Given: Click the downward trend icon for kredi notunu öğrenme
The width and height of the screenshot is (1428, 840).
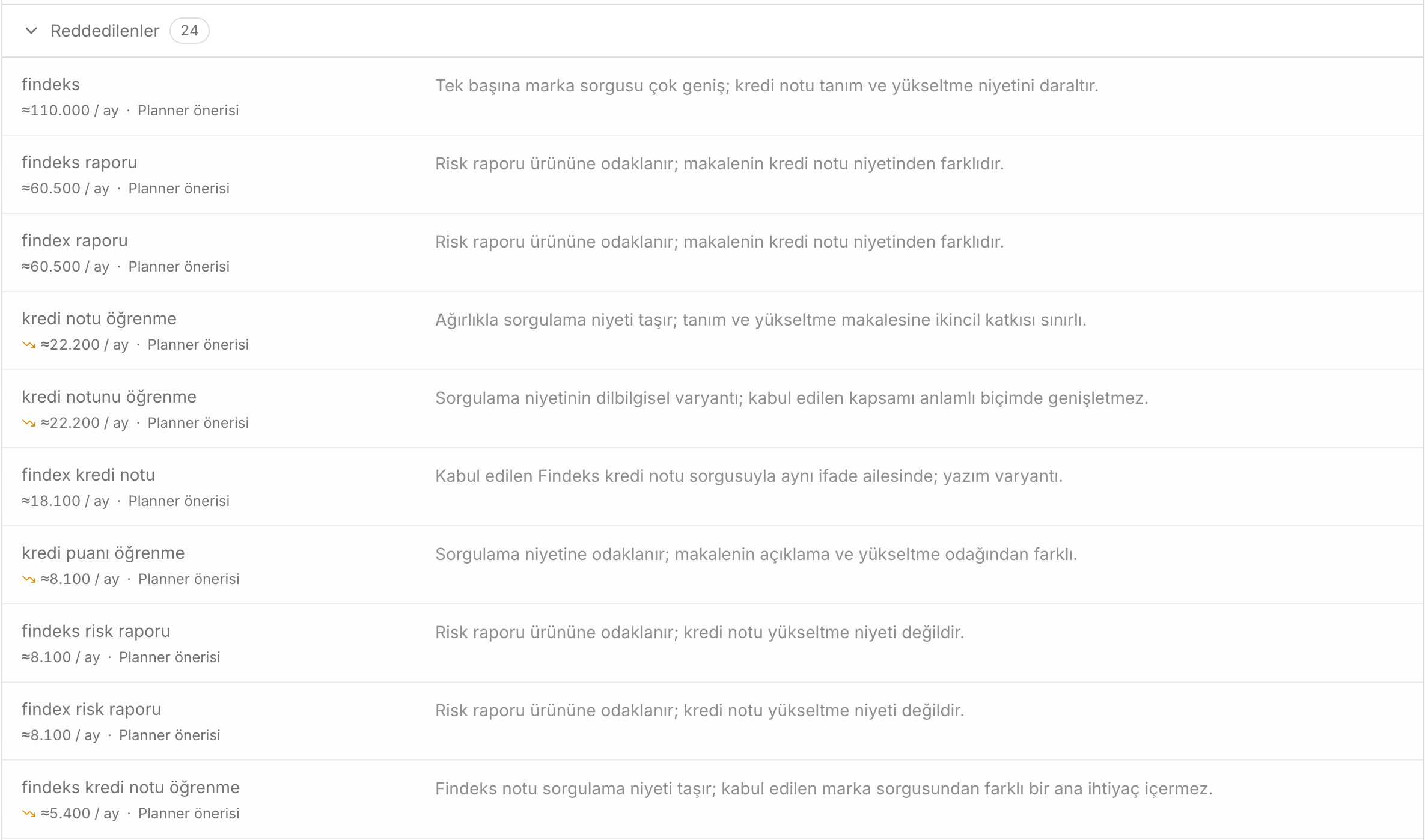Looking at the screenshot, I should tap(29, 423).
